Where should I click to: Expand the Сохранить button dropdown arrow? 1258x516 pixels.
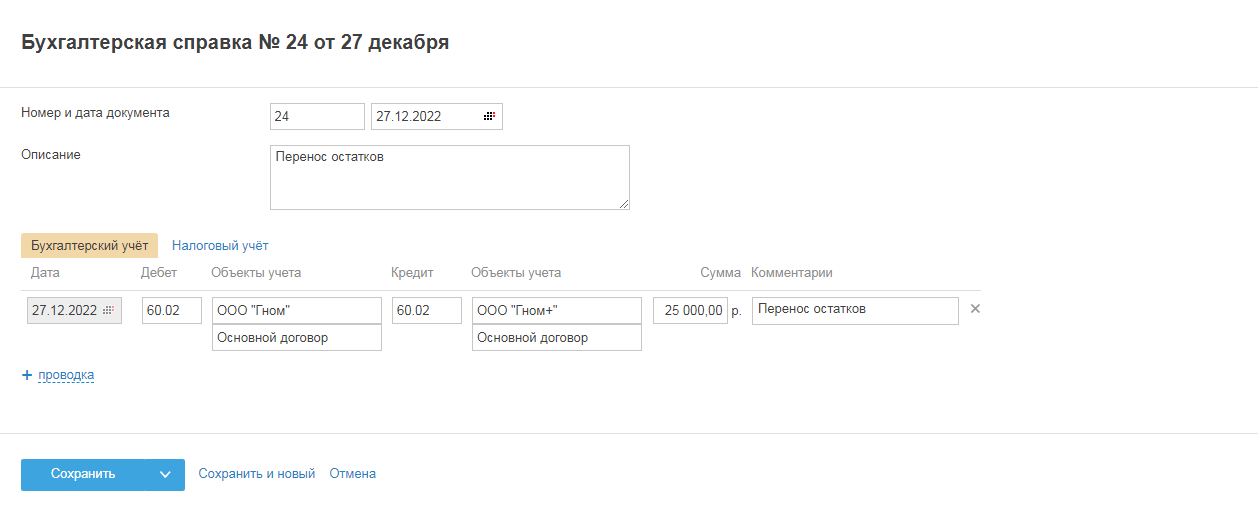coord(165,475)
